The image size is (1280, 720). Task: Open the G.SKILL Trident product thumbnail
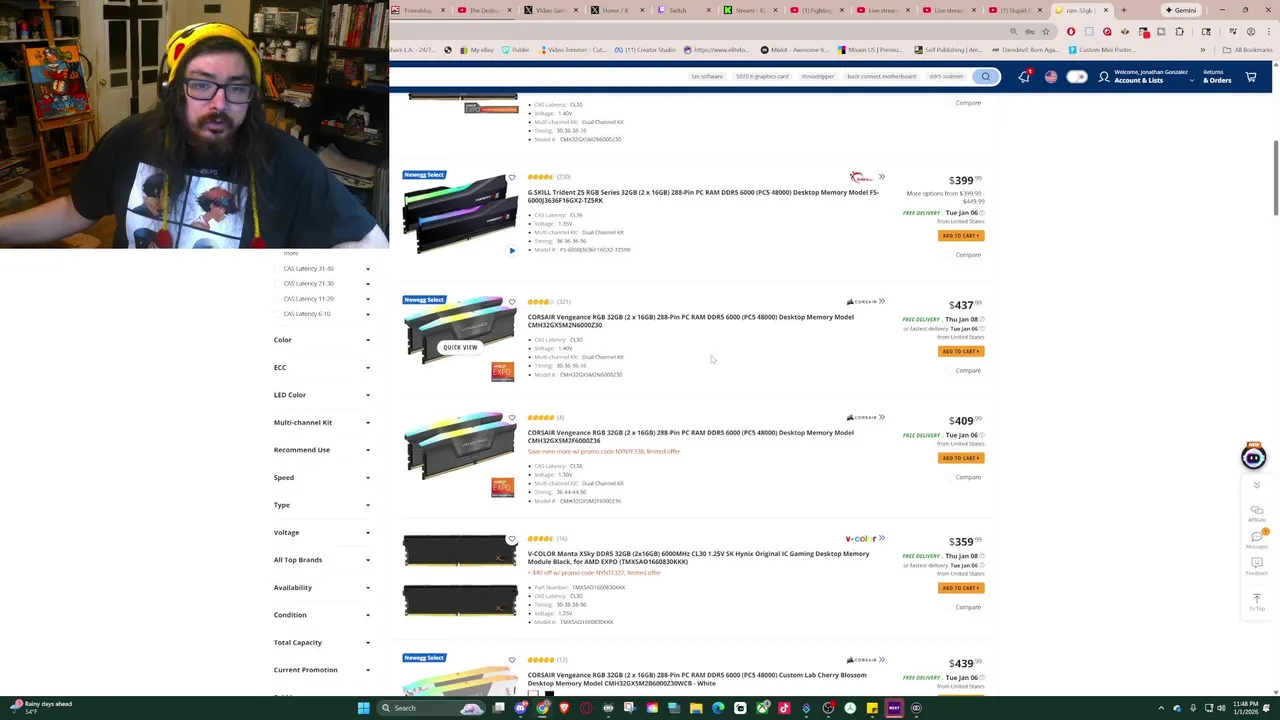pyautogui.click(x=460, y=214)
